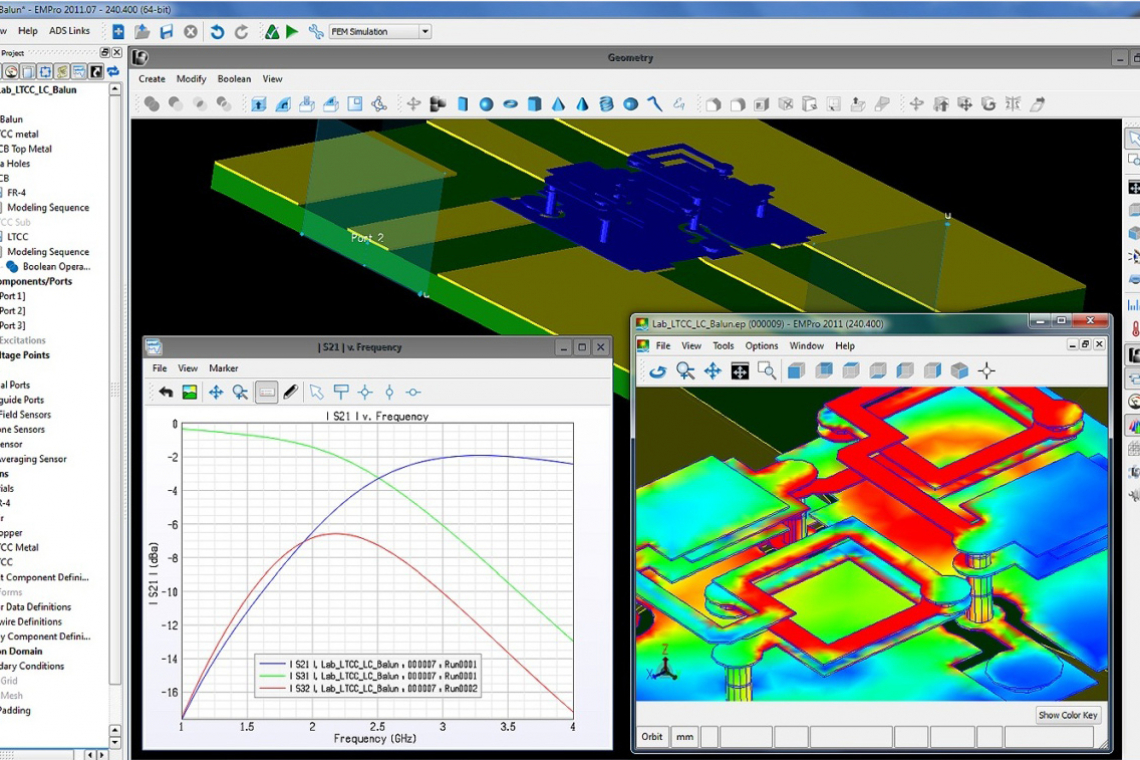
Task: Select the Field Sensors tree item
Action: [25, 415]
